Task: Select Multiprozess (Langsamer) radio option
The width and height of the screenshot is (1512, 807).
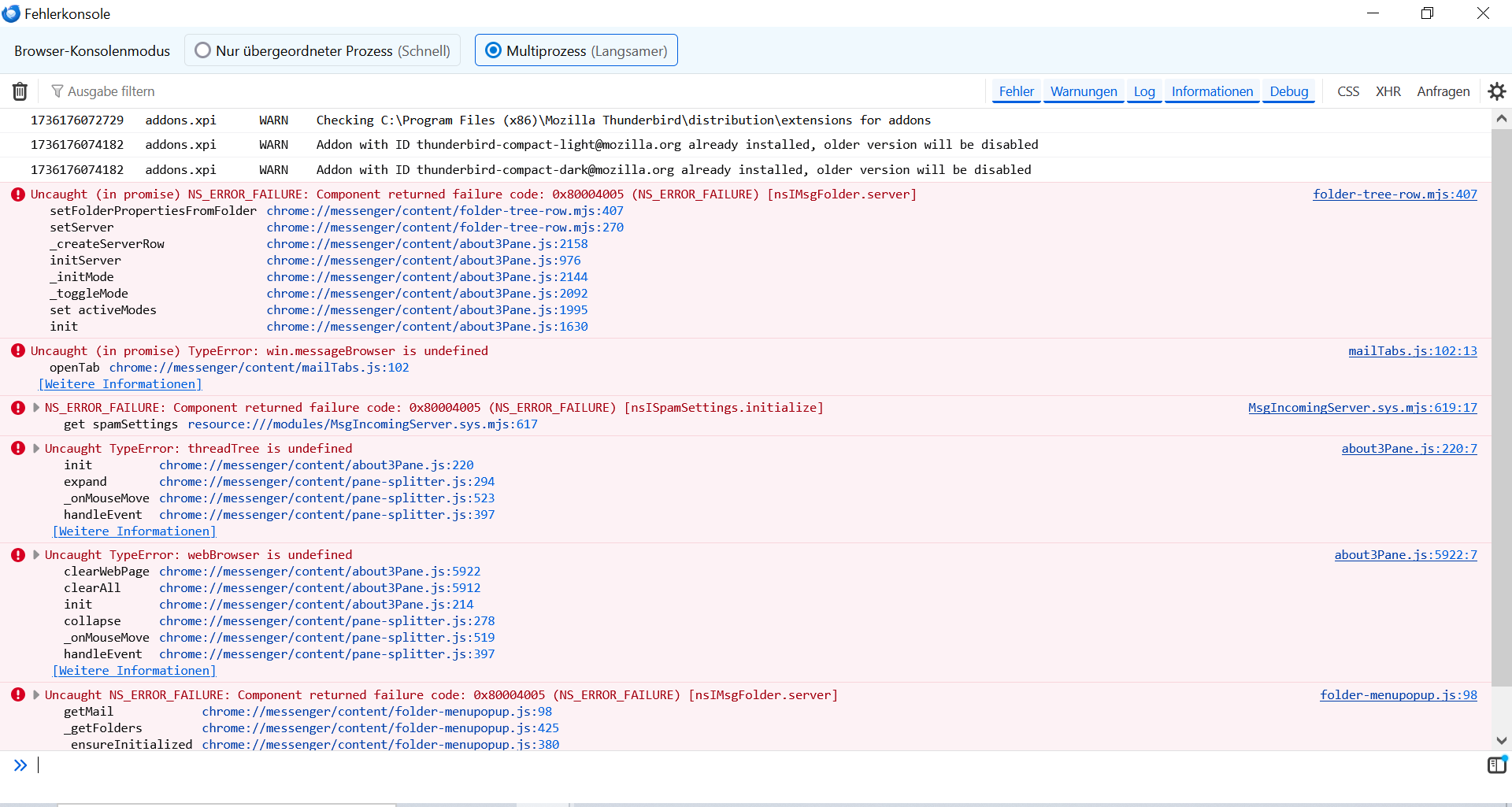Action: tap(494, 50)
